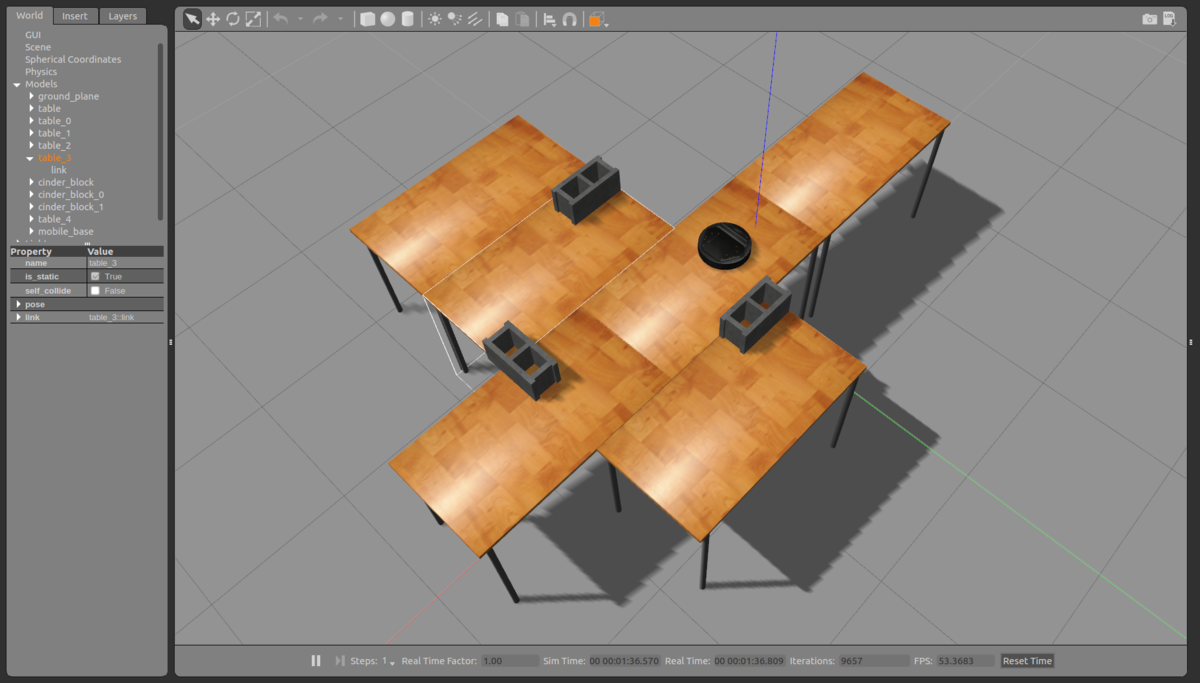1200x683 pixels.
Task: Click the Paste icon in toolbar
Action: point(521,19)
